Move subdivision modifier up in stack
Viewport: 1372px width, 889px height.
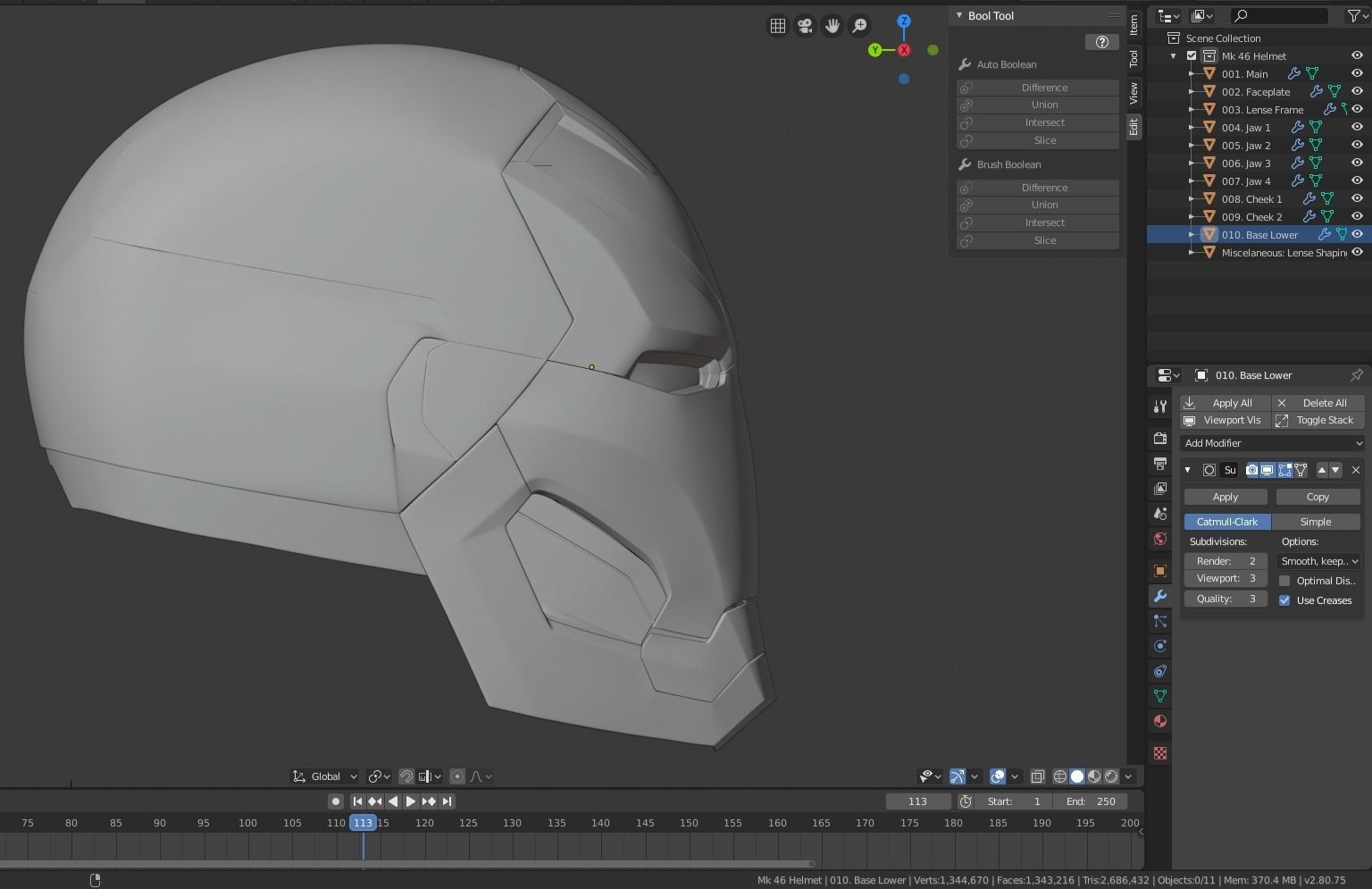point(1322,470)
